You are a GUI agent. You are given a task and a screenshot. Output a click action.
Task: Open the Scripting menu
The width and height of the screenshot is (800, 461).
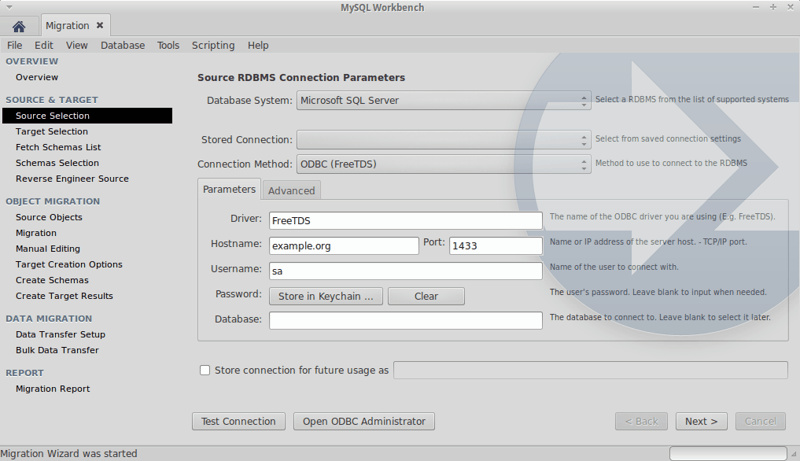click(213, 45)
